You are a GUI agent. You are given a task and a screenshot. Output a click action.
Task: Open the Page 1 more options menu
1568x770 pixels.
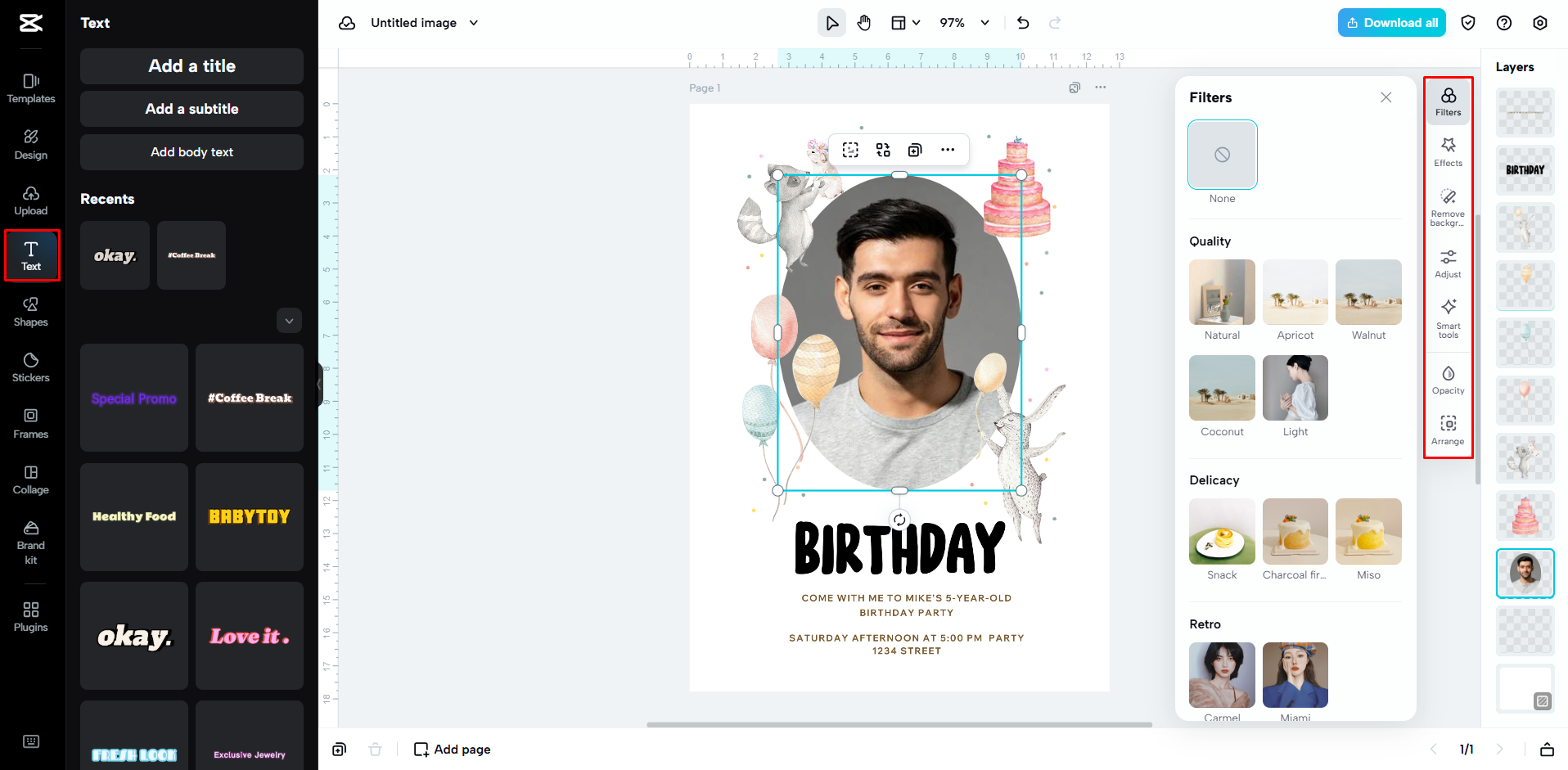(1100, 87)
